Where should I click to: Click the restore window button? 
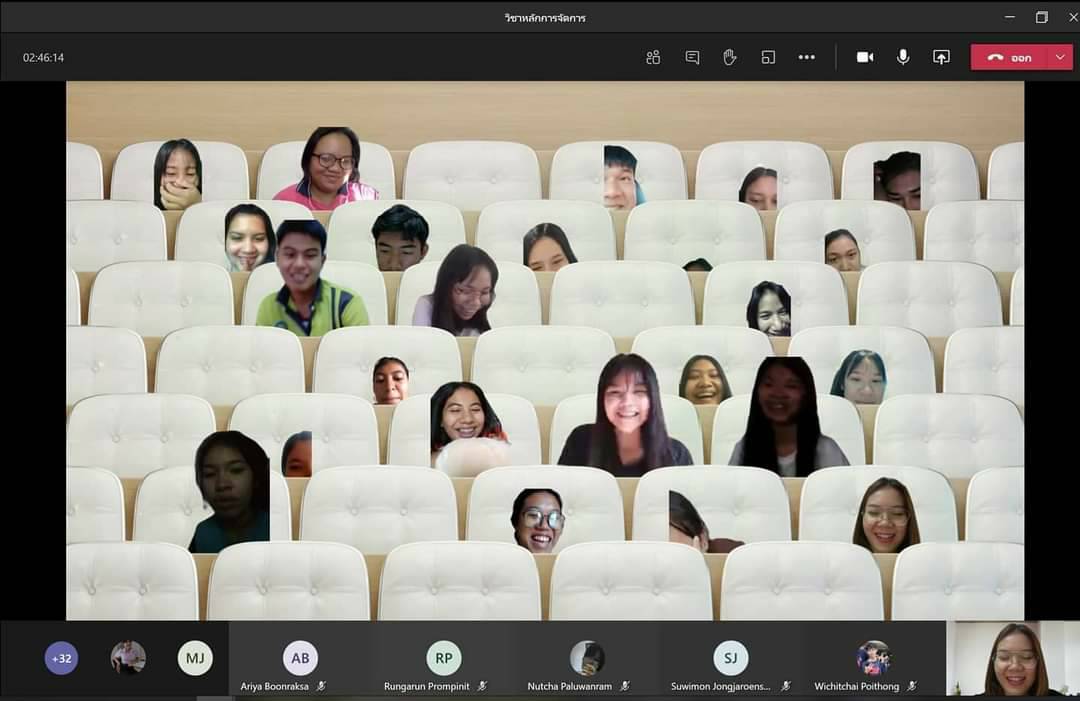[x=1041, y=17]
